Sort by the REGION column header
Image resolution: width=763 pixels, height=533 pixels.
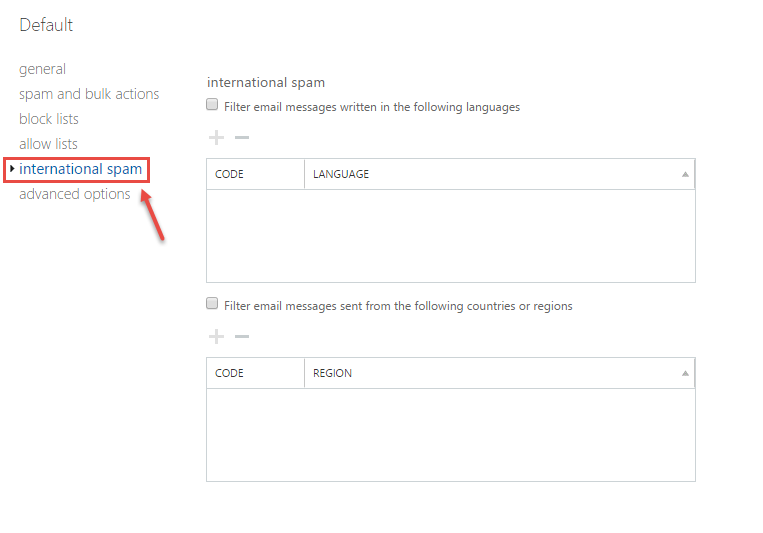click(499, 373)
